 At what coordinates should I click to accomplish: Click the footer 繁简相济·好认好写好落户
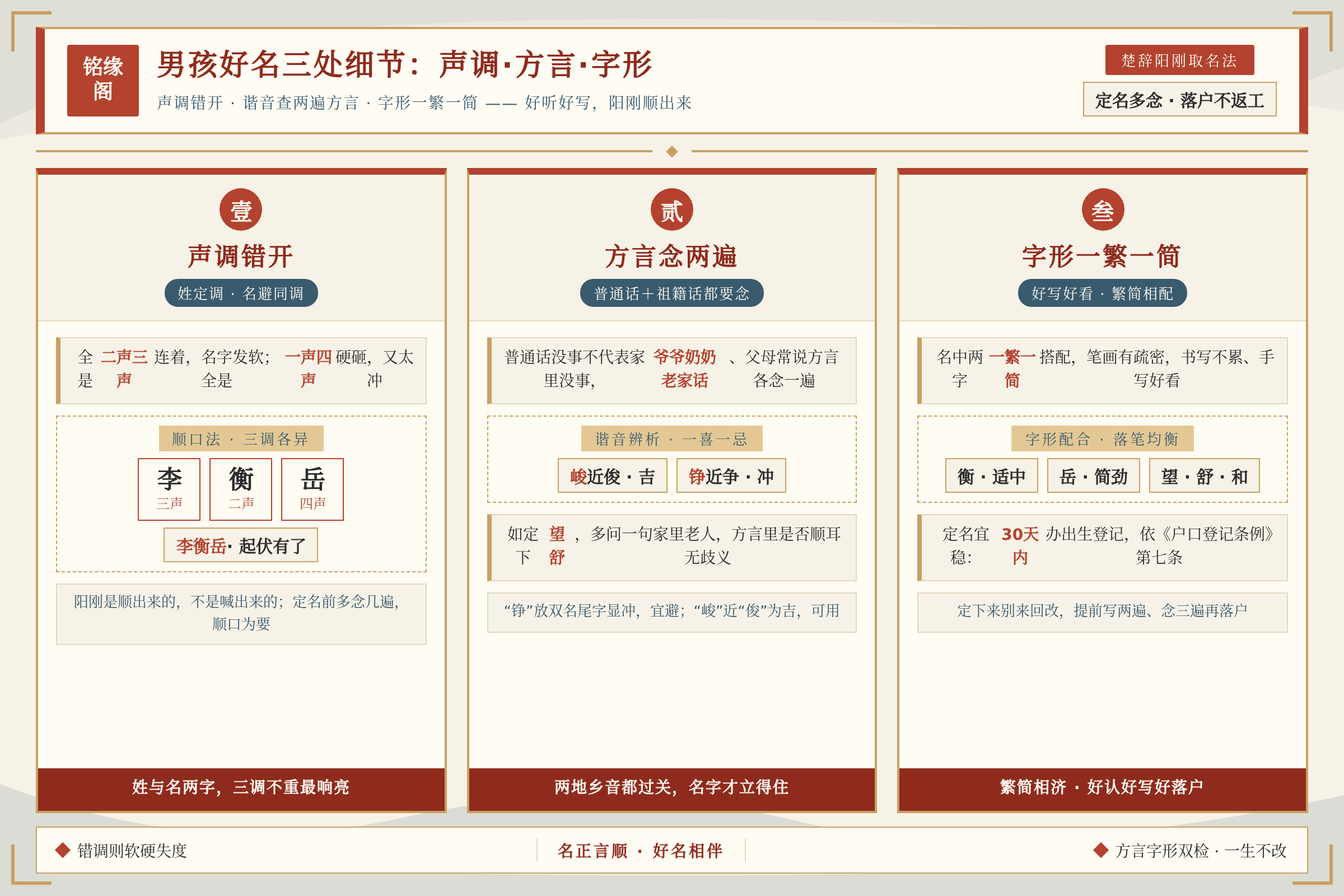coord(1102,788)
